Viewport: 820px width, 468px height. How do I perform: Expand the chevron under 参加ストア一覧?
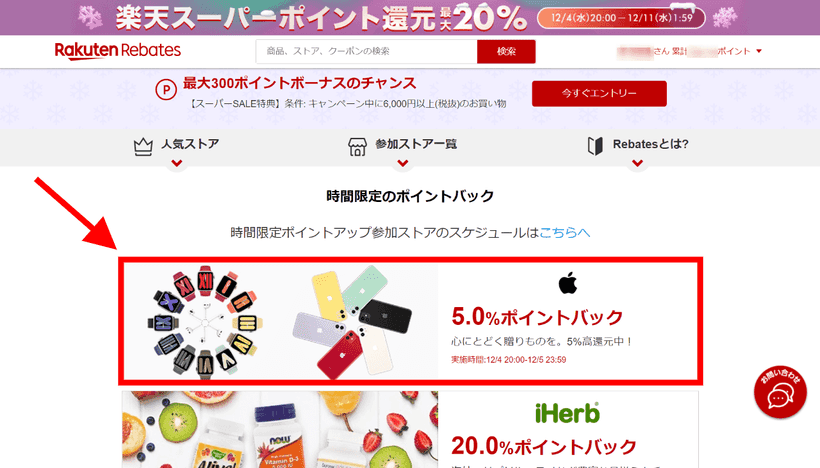point(402,163)
